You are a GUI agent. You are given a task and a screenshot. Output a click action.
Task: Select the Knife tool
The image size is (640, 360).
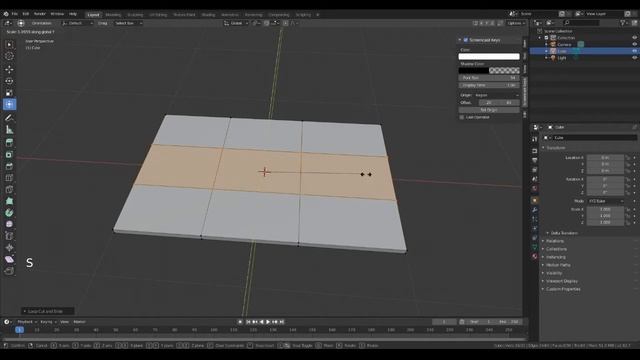(9, 189)
